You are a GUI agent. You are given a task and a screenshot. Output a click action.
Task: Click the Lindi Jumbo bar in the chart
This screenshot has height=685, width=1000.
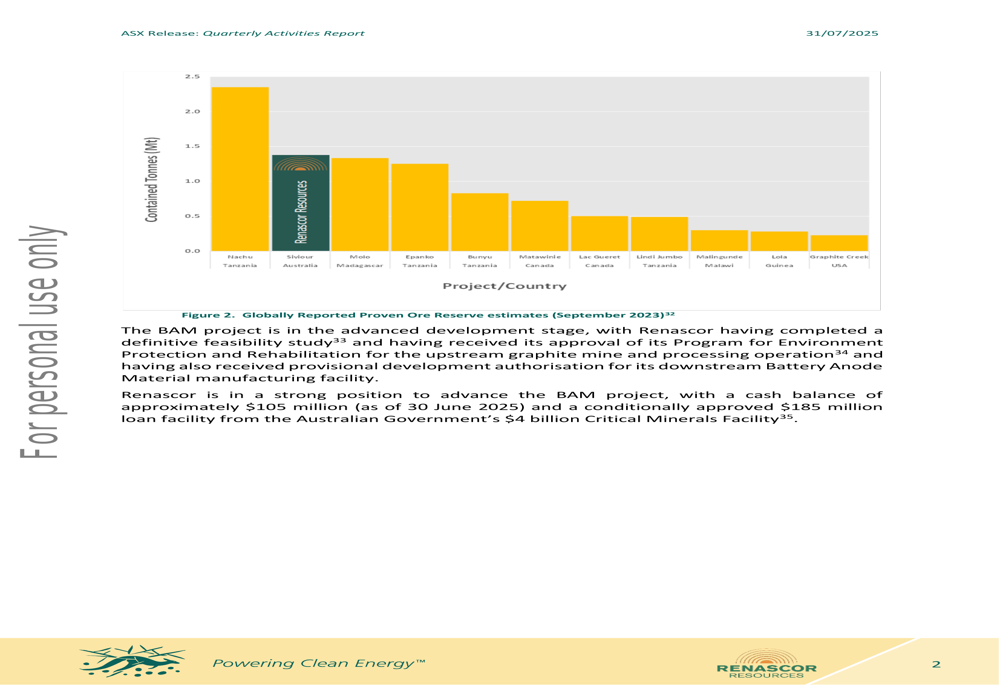tap(659, 234)
